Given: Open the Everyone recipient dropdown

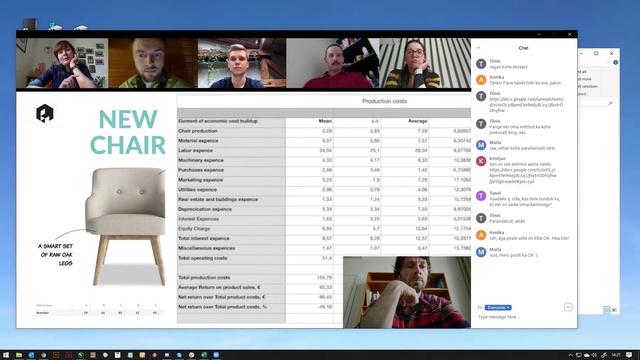Looking at the screenshot, I should pyautogui.click(x=498, y=307).
